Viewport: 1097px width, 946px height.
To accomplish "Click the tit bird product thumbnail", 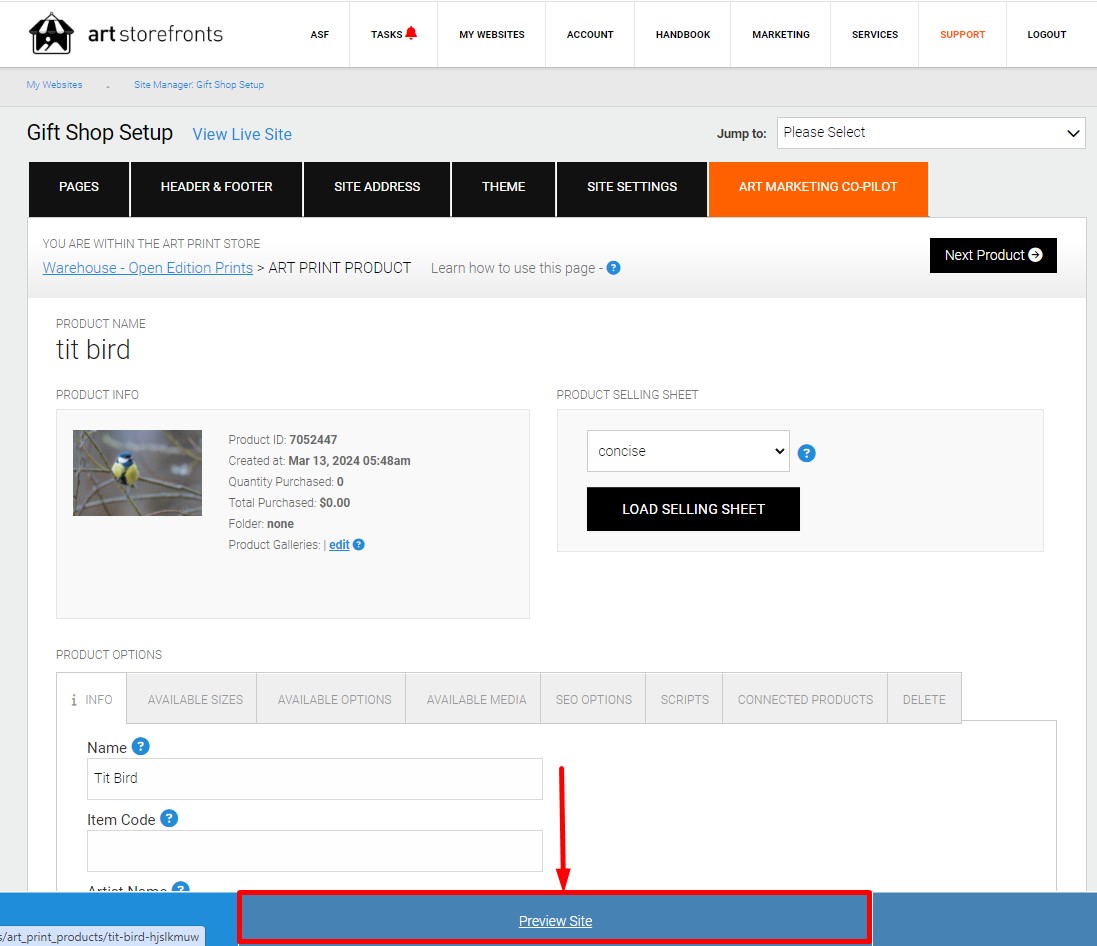I will 137,473.
